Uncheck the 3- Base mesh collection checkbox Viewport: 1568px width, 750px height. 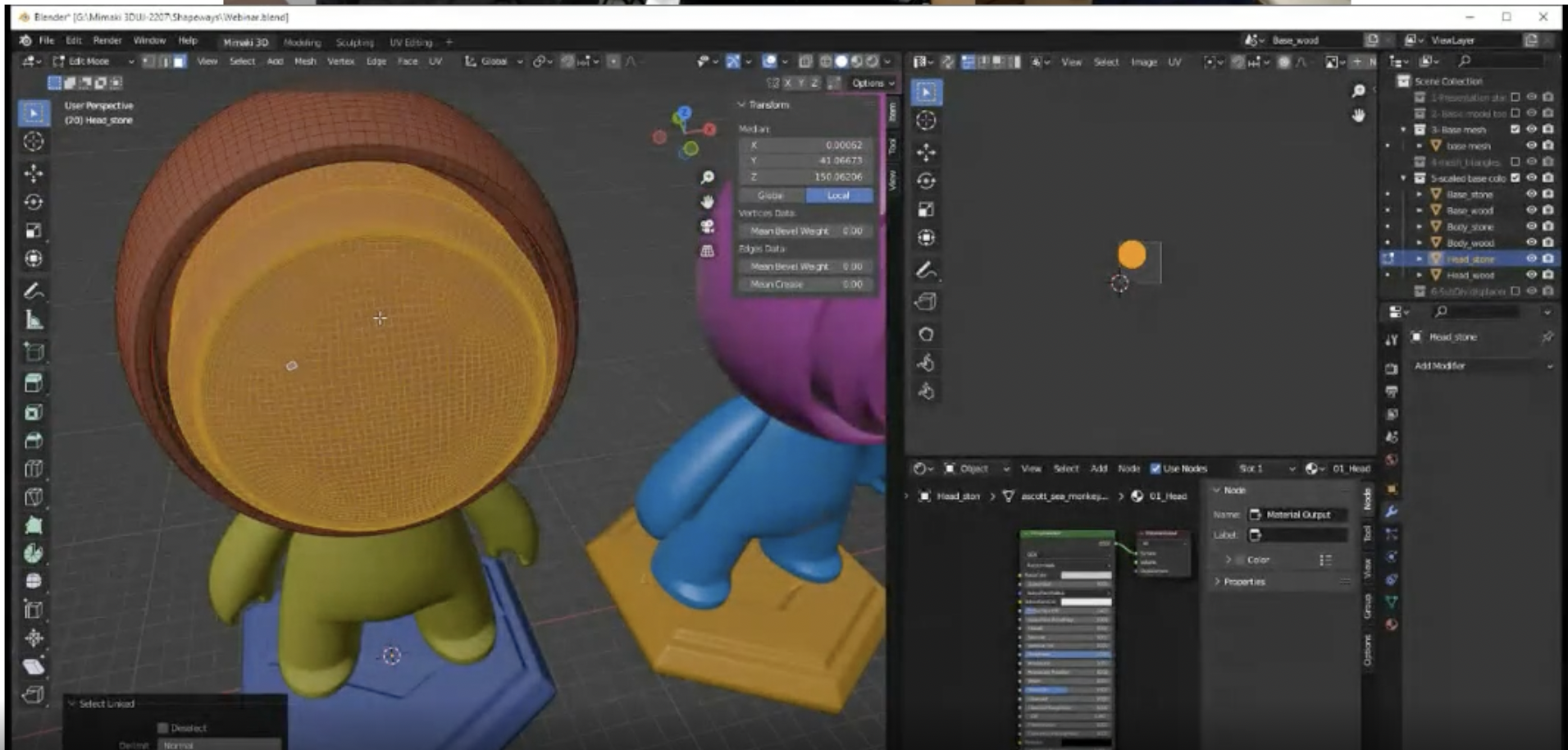point(1516,130)
